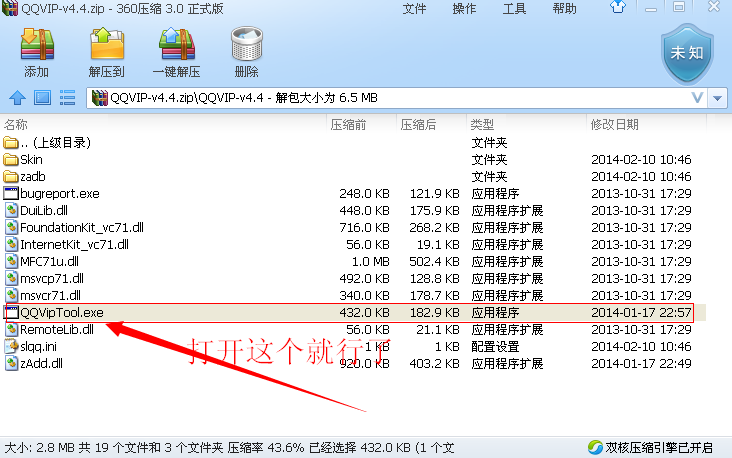
Task: Select the file name QQVipTool.exe
Action: pyautogui.click(x=62, y=312)
